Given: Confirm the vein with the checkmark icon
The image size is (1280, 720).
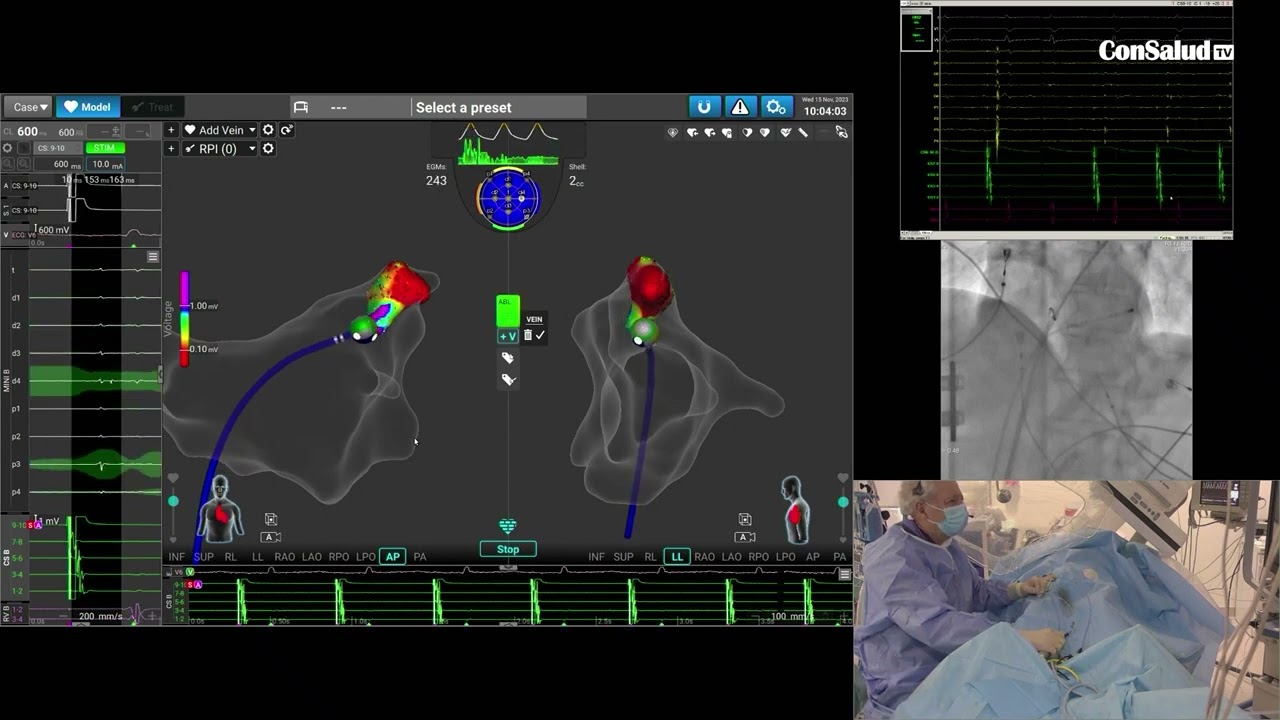Looking at the screenshot, I should point(540,335).
